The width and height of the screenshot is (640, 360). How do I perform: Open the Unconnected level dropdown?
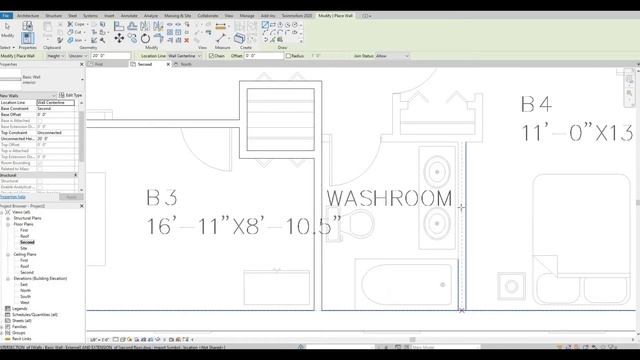(78, 56)
